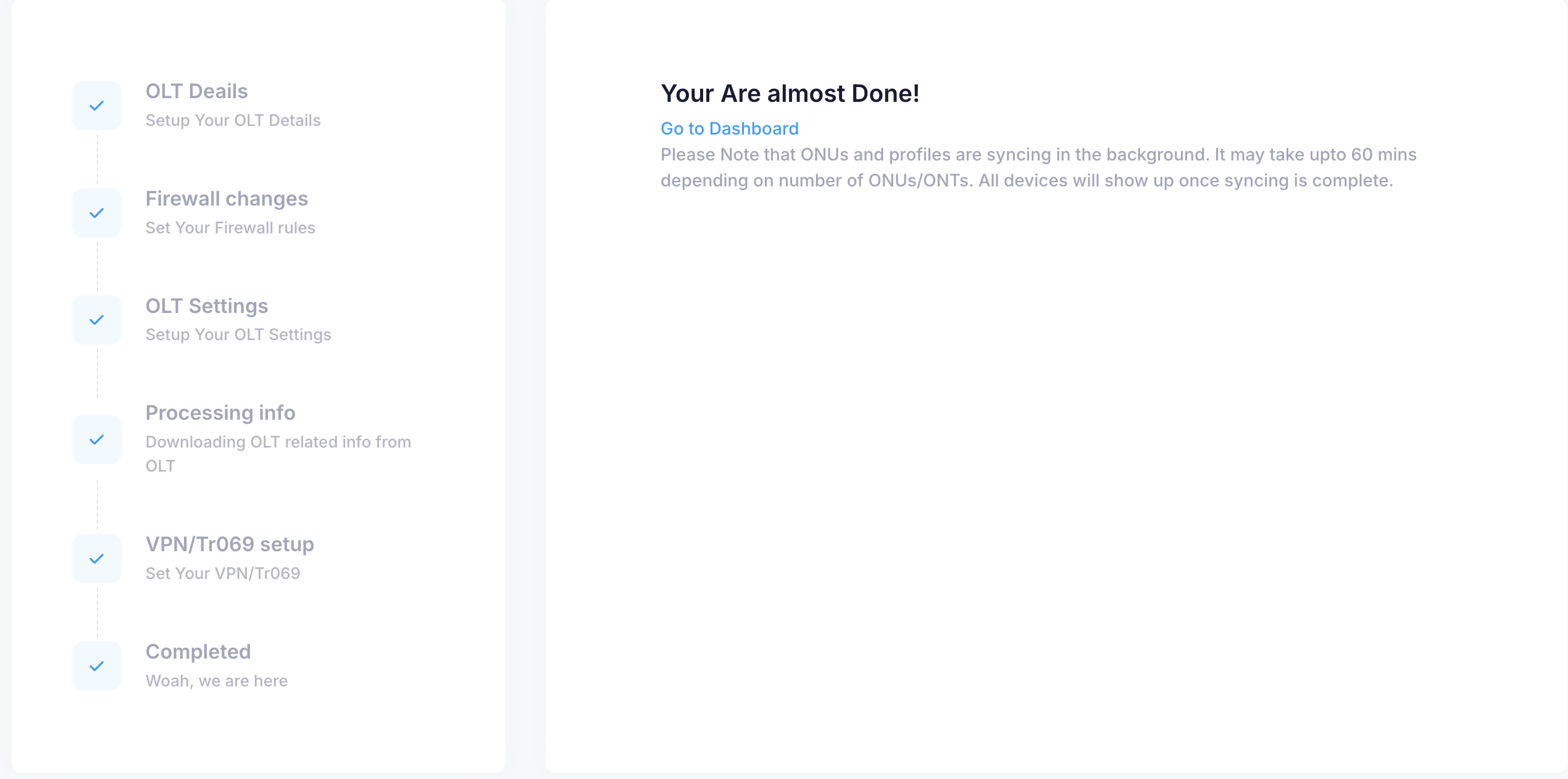1568x779 pixels.
Task: Click 'Setup Your OLT Settings' subtitle
Action: pyautogui.click(x=238, y=335)
